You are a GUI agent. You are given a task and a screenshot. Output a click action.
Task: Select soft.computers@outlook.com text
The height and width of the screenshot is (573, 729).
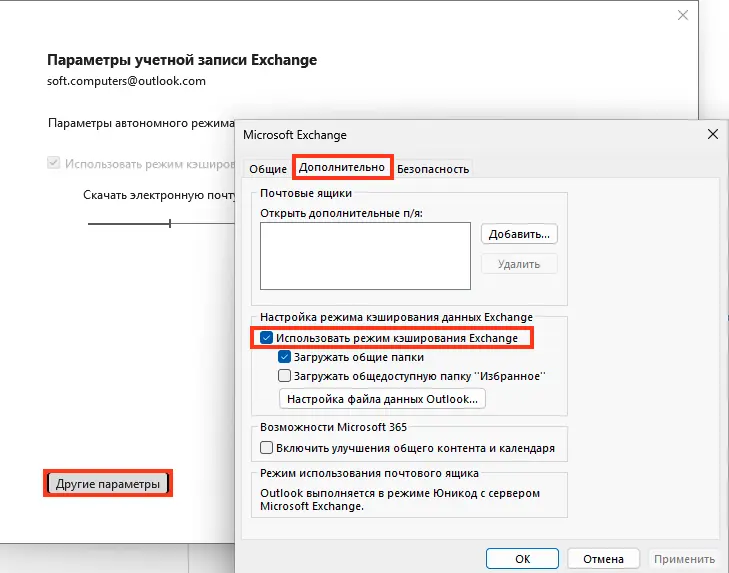126,81
